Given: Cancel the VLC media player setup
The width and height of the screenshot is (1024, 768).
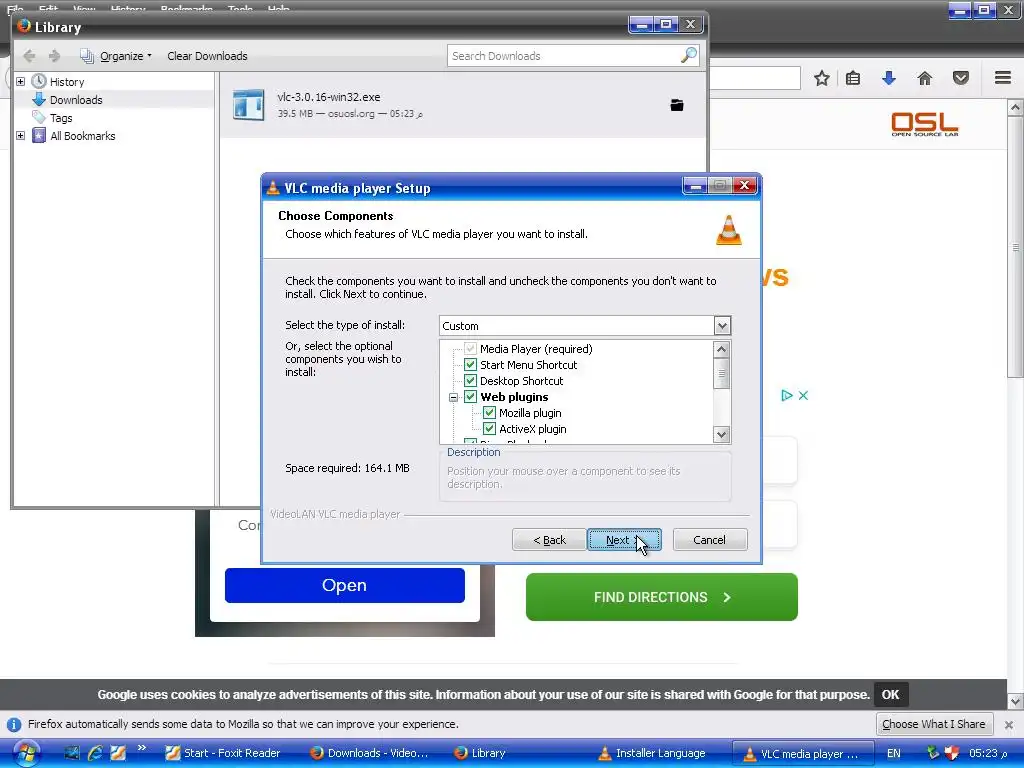Looking at the screenshot, I should 710,540.
